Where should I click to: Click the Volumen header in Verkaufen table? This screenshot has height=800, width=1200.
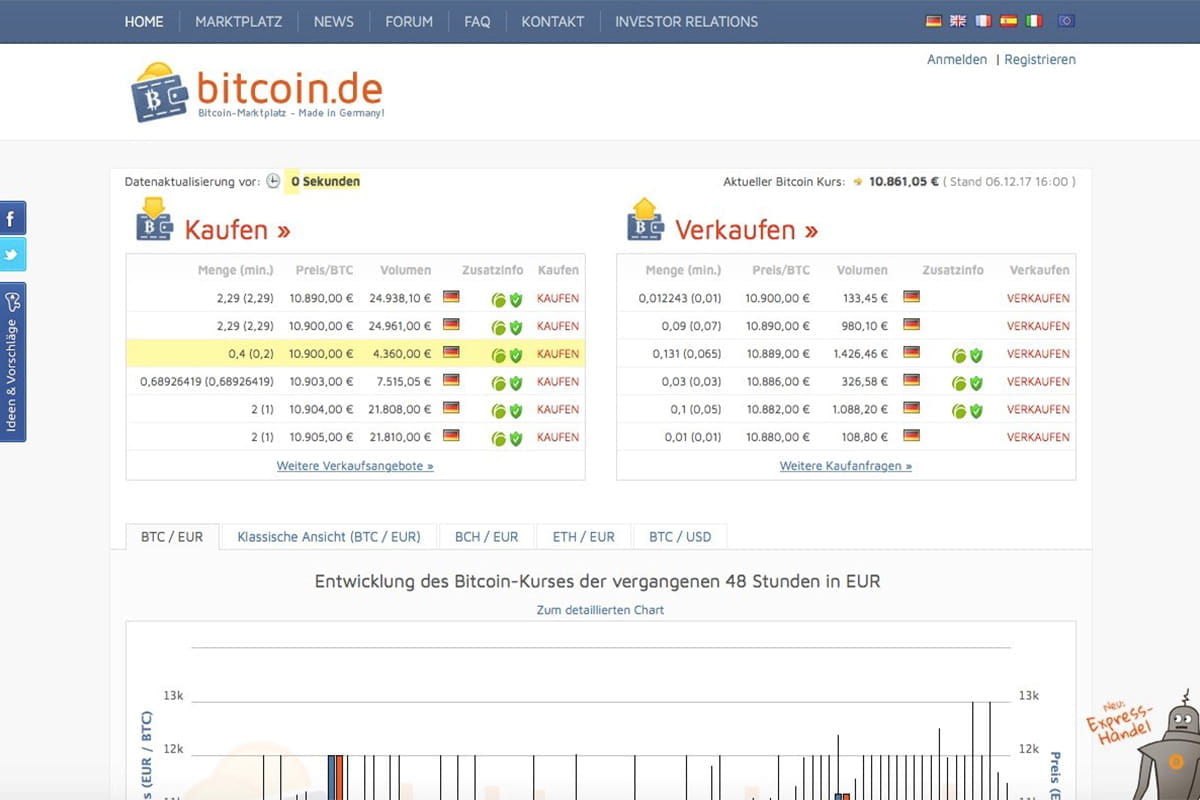[x=862, y=270]
